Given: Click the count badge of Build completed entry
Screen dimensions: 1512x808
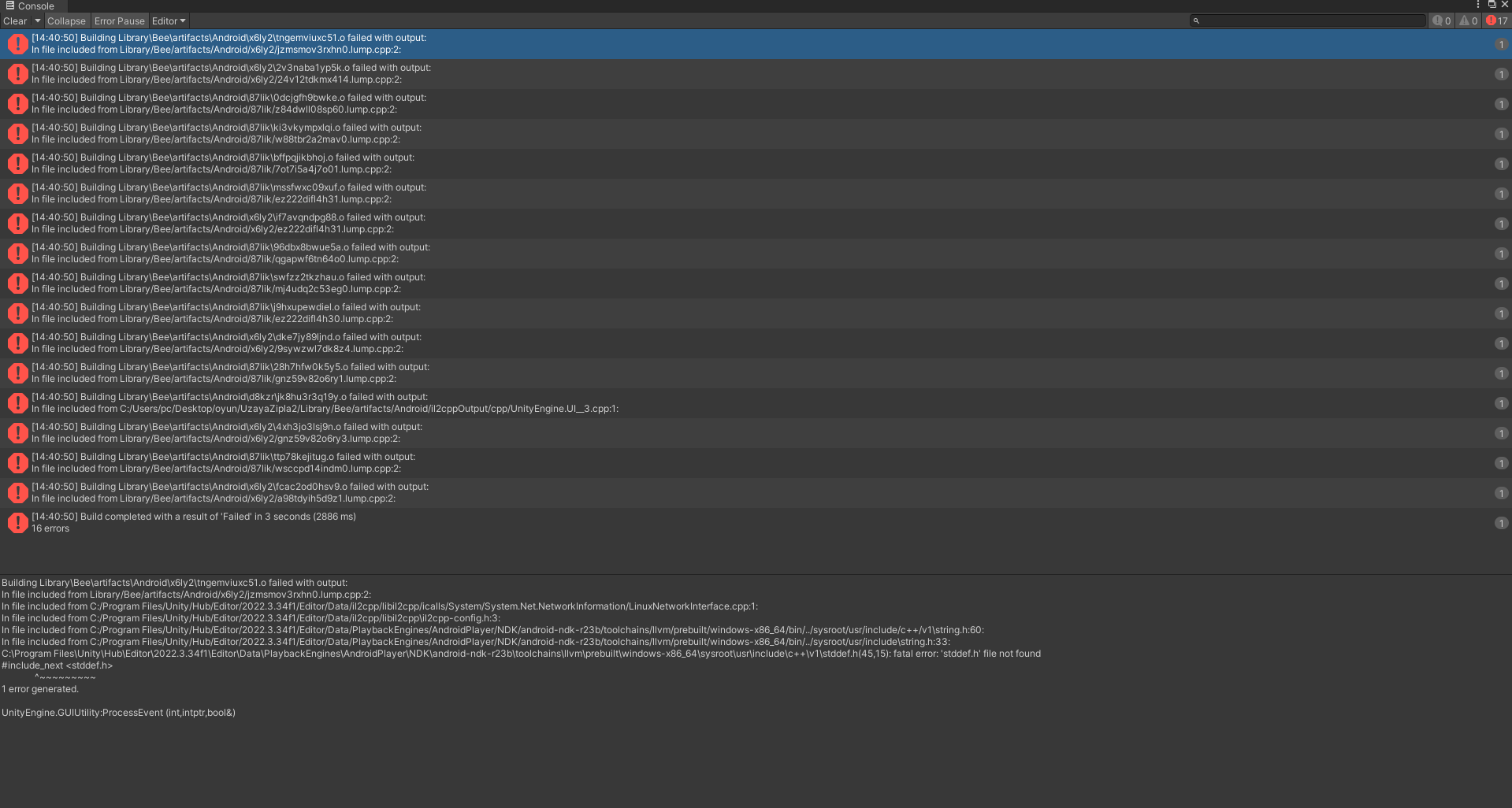Looking at the screenshot, I should click(1501, 523).
